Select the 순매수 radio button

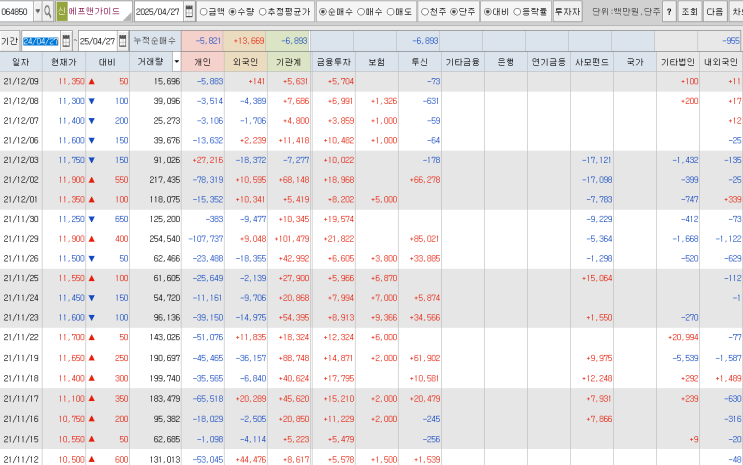(323, 12)
